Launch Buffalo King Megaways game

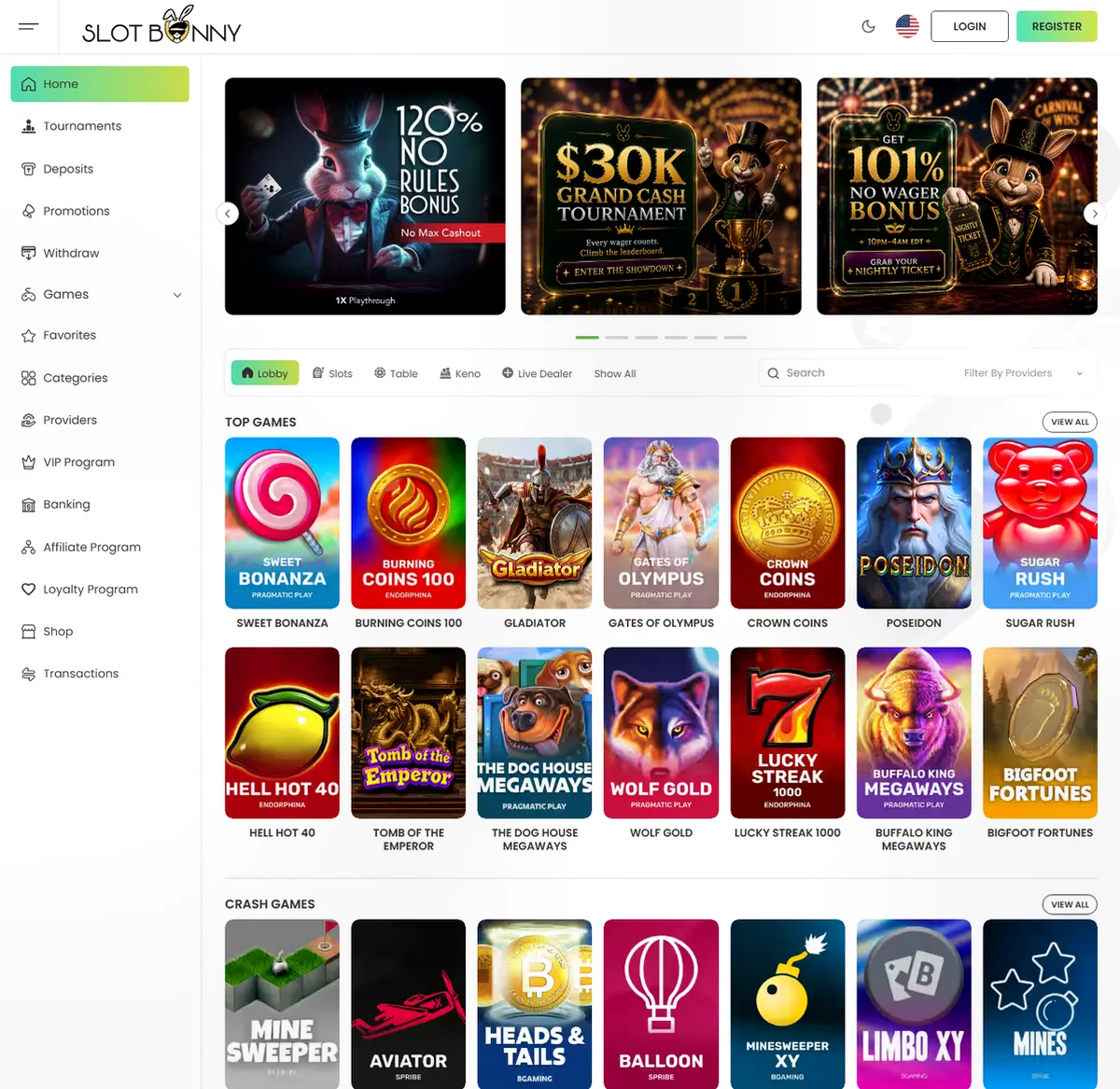click(914, 733)
